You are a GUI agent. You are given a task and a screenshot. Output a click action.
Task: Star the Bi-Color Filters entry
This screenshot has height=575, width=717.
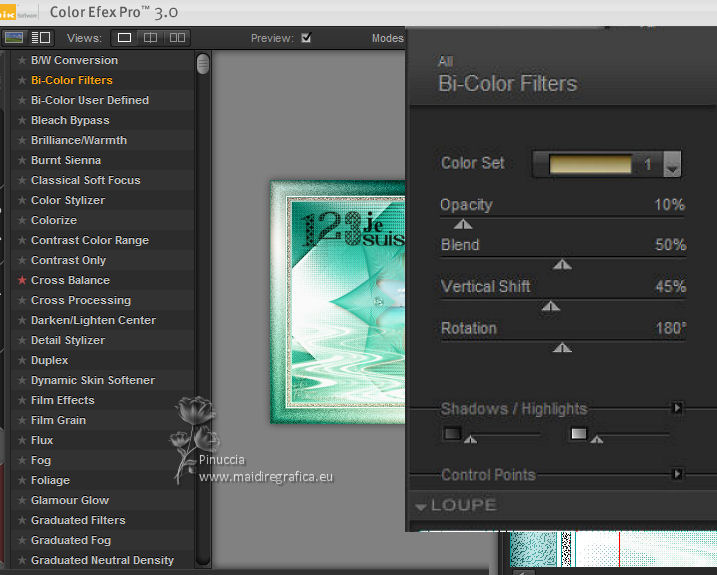click(x=21, y=81)
